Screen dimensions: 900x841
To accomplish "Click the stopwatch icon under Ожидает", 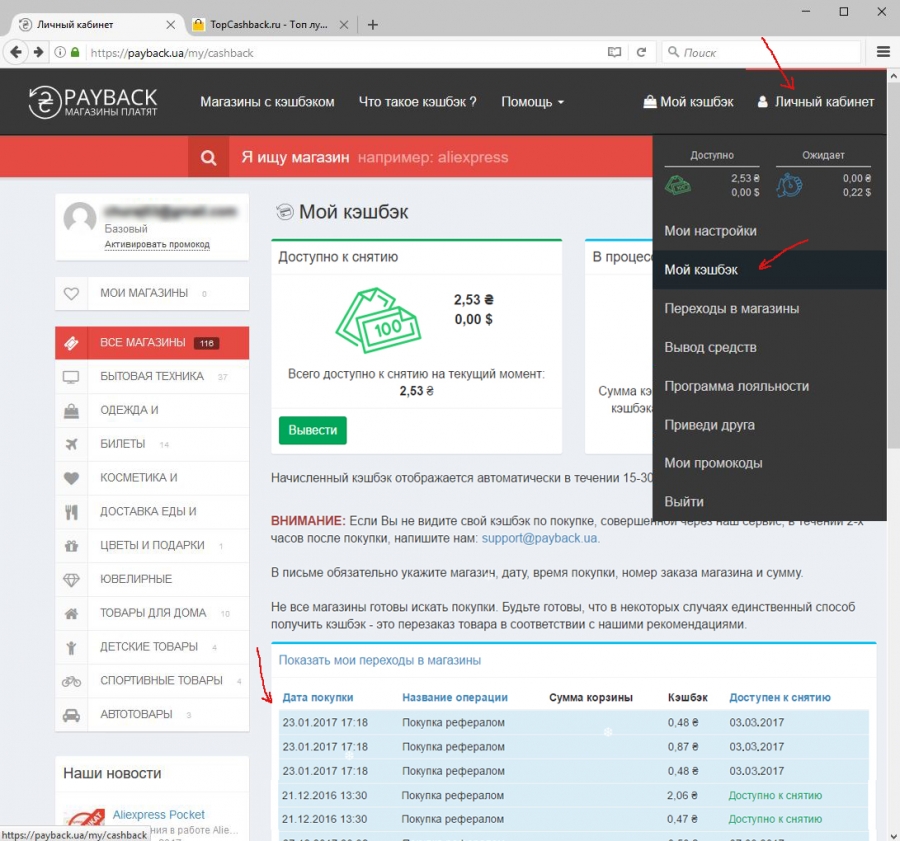I will pyautogui.click(x=789, y=185).
